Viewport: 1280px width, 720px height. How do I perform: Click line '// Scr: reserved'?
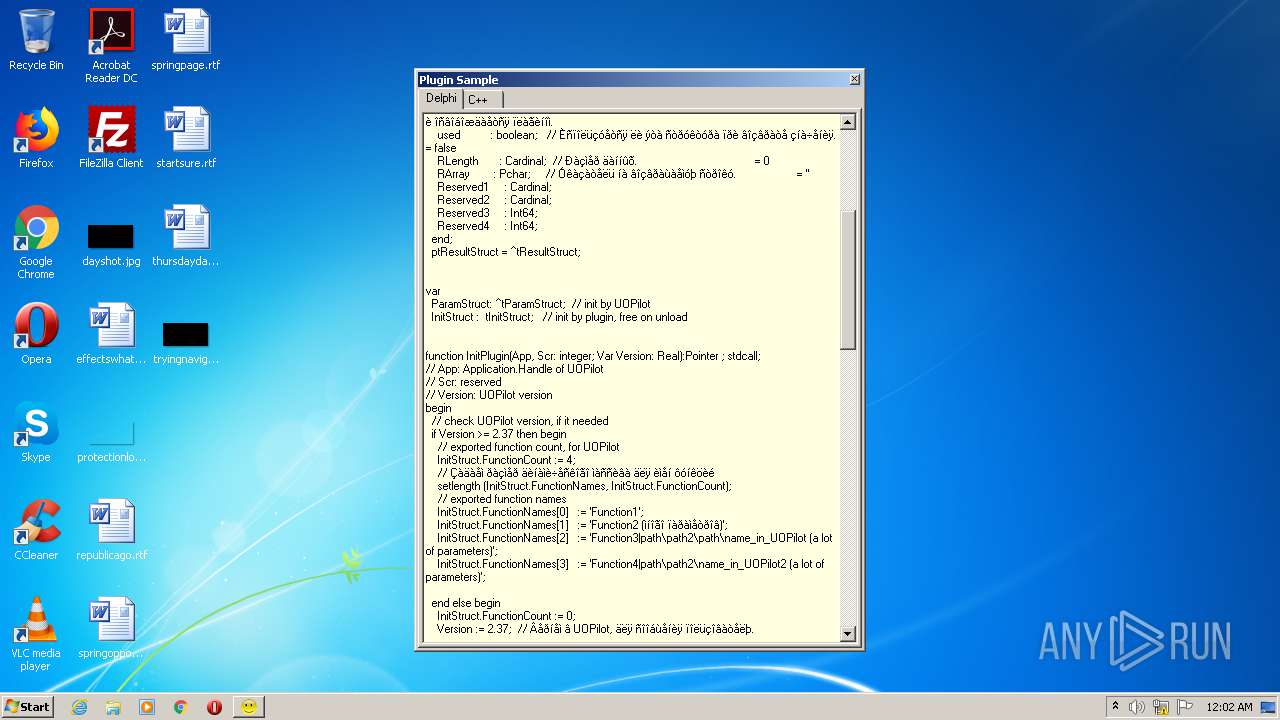click(463, 382)
